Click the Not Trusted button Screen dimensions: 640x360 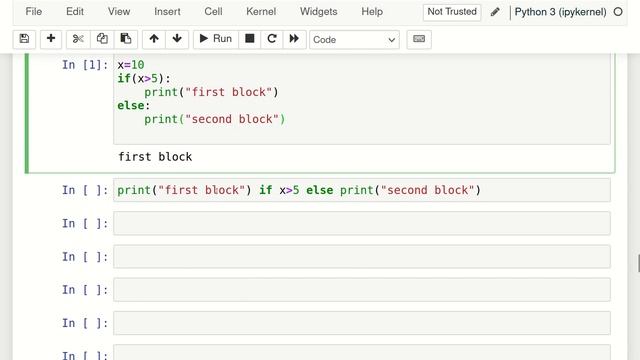[x=452, y=12]
